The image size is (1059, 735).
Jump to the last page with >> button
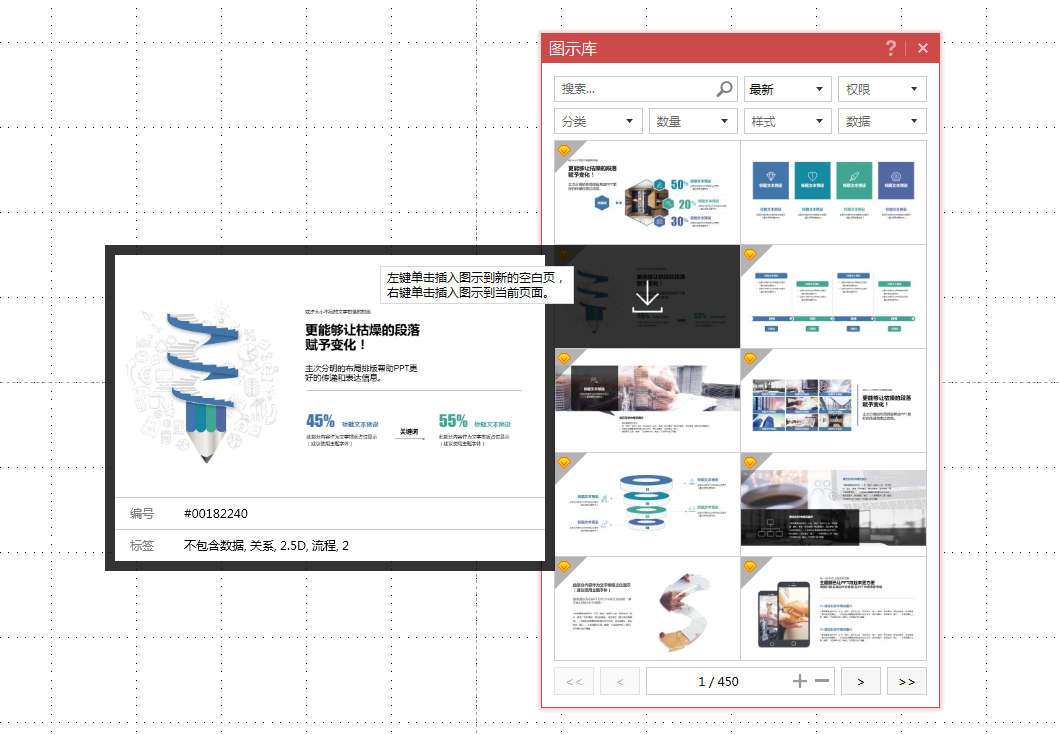point(906,681)
